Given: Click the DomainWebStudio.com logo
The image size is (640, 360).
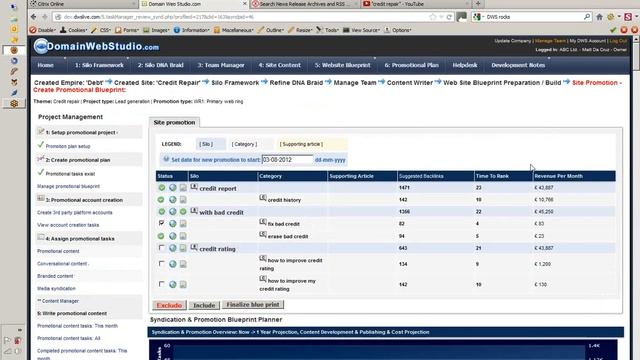Looking at the screenshot, I should (96, 46).
